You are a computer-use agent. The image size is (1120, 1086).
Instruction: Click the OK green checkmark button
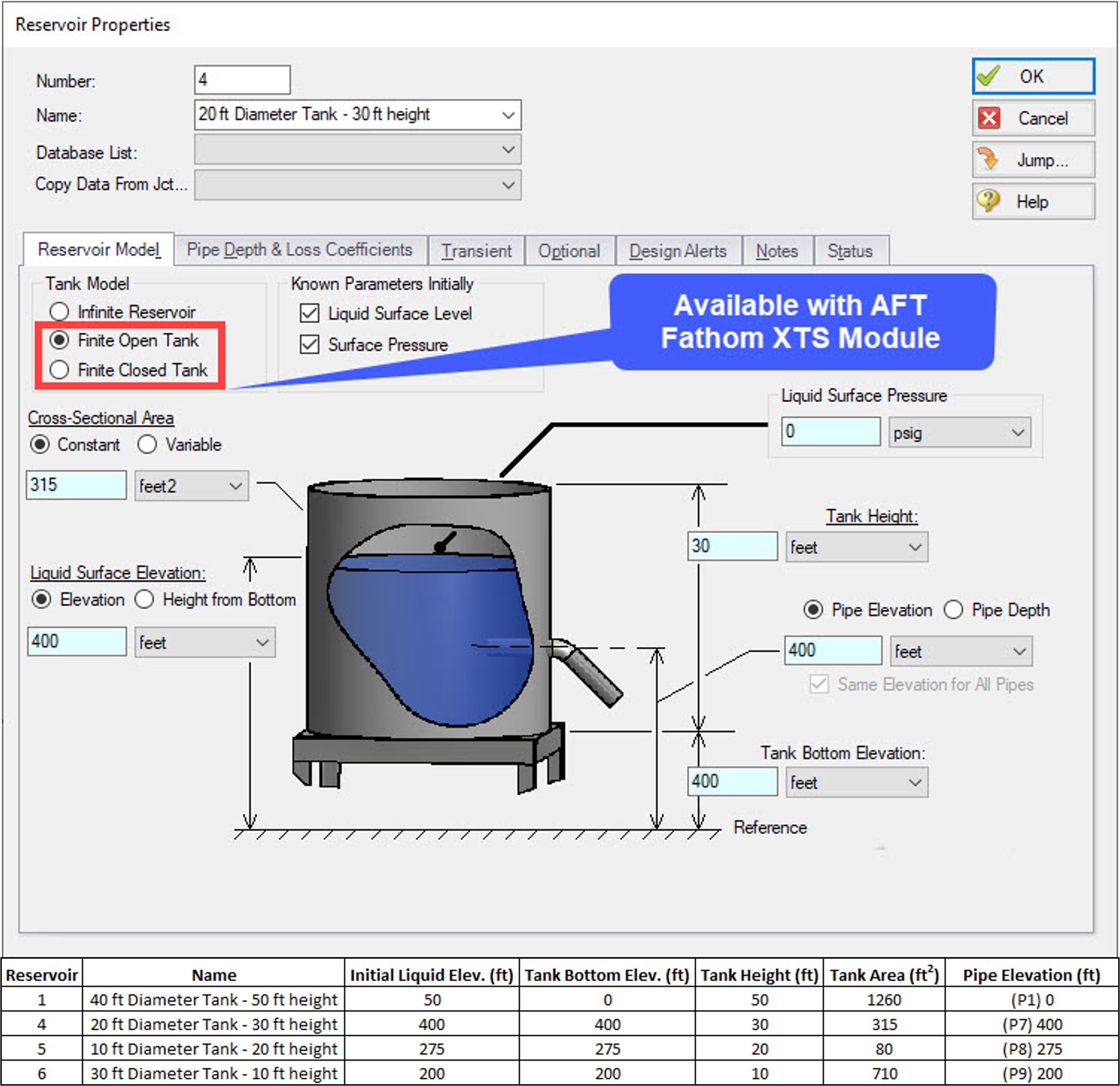click(x=1032, y=77)
